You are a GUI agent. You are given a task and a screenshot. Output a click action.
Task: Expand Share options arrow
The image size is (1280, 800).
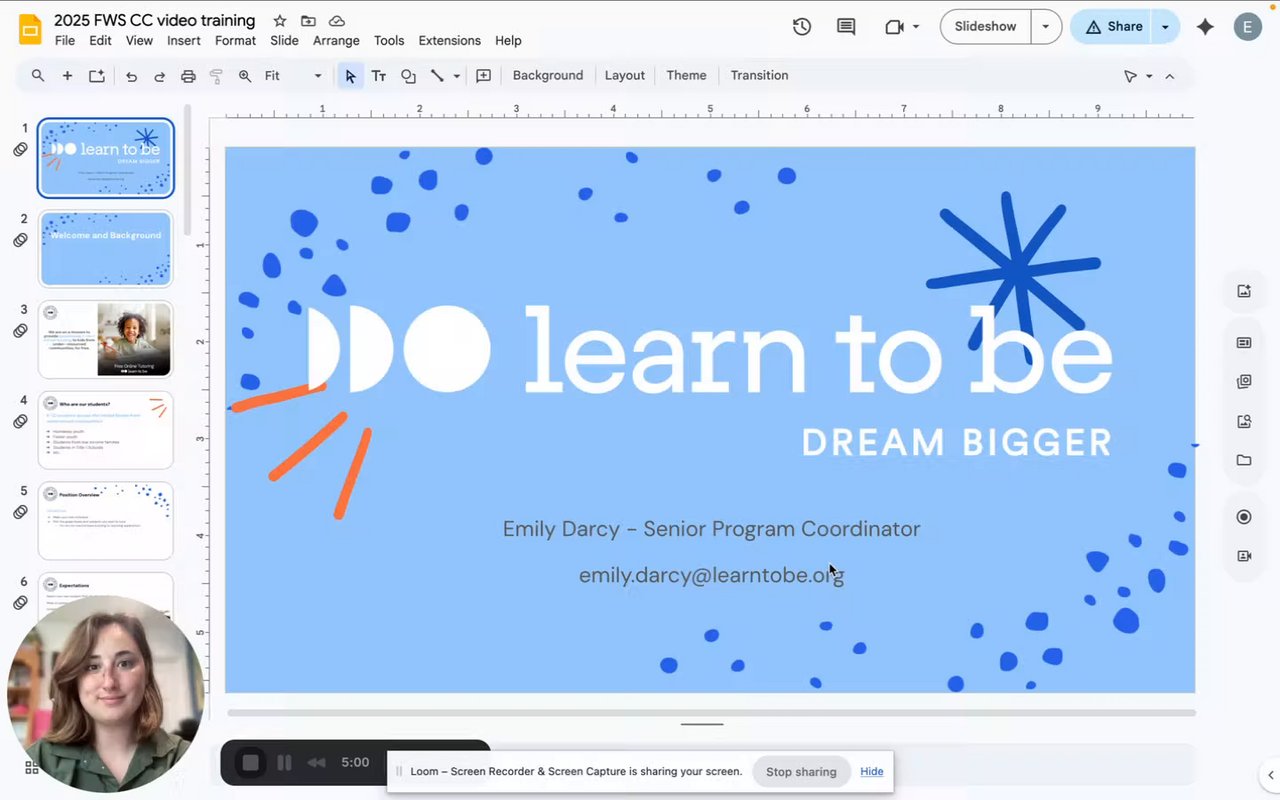tap(1165, 27)
